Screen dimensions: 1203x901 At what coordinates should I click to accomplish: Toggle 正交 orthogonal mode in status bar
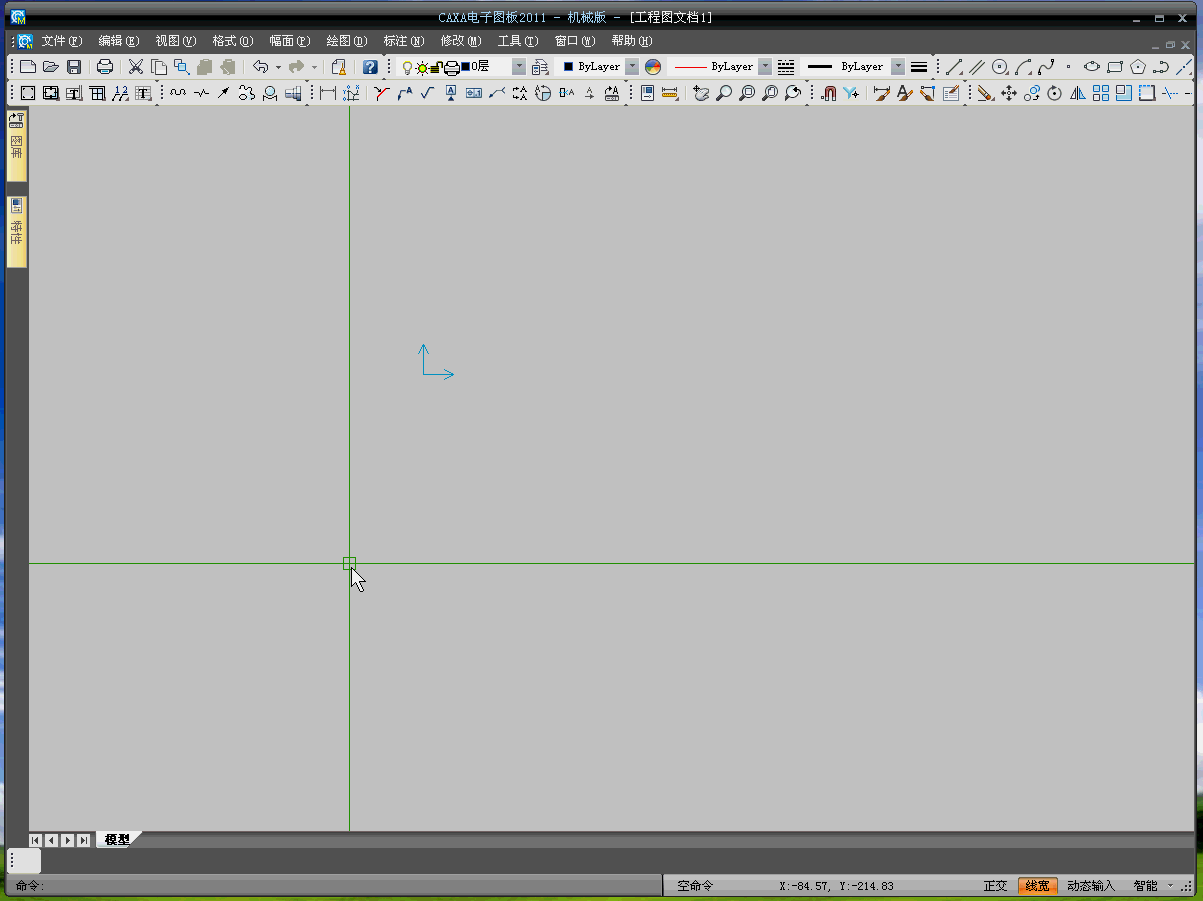(995, 886)
